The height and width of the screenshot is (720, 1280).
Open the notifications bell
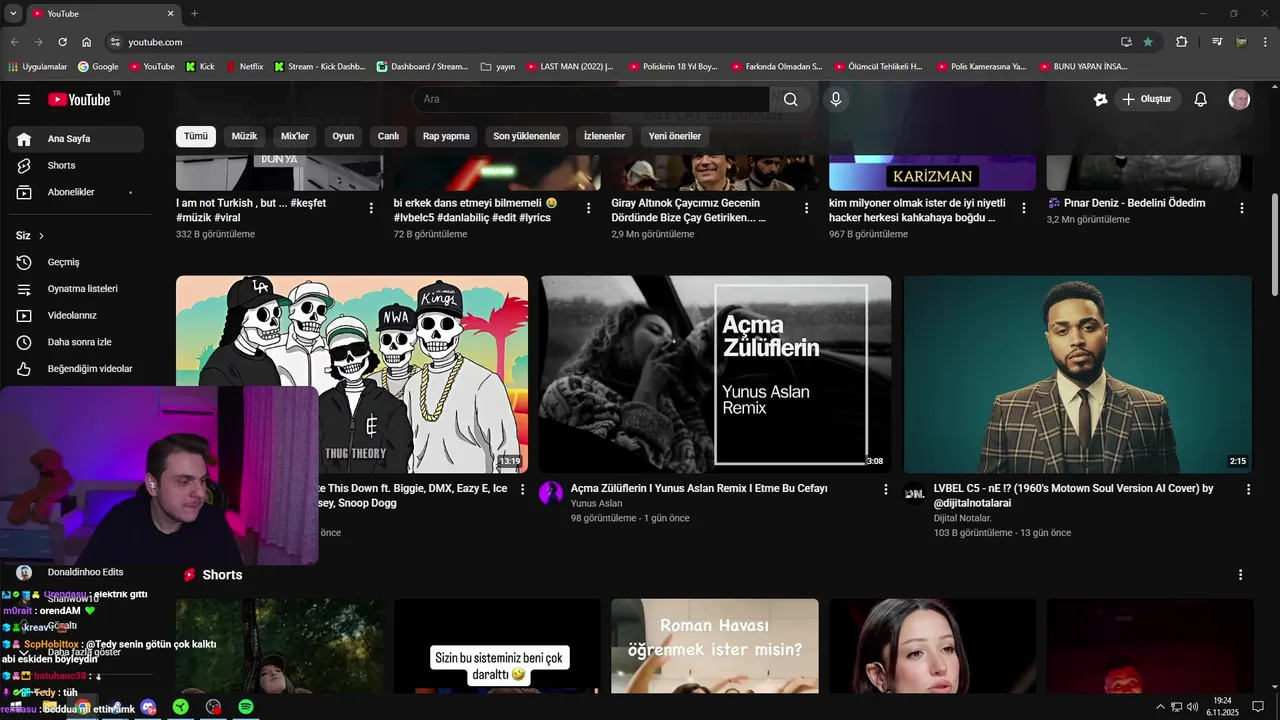(1201, 99)
